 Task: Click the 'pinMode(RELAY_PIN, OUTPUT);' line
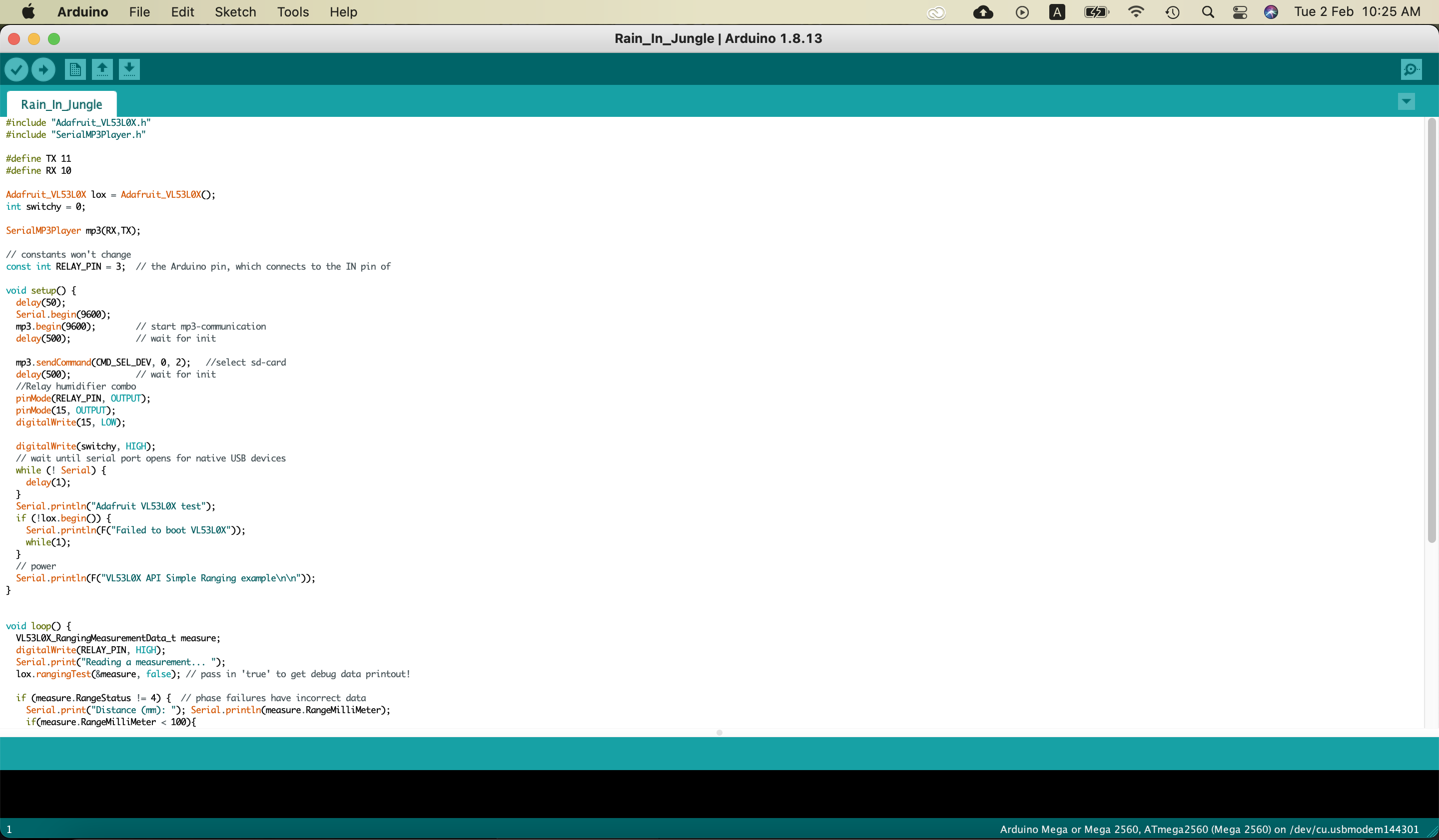[83, 399]
